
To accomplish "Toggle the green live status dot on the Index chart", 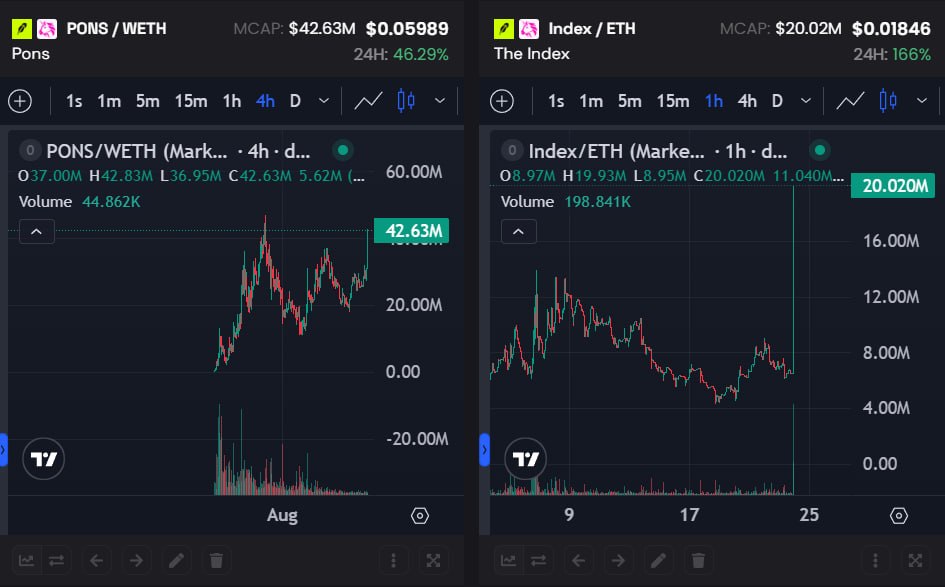I will 820,150.
